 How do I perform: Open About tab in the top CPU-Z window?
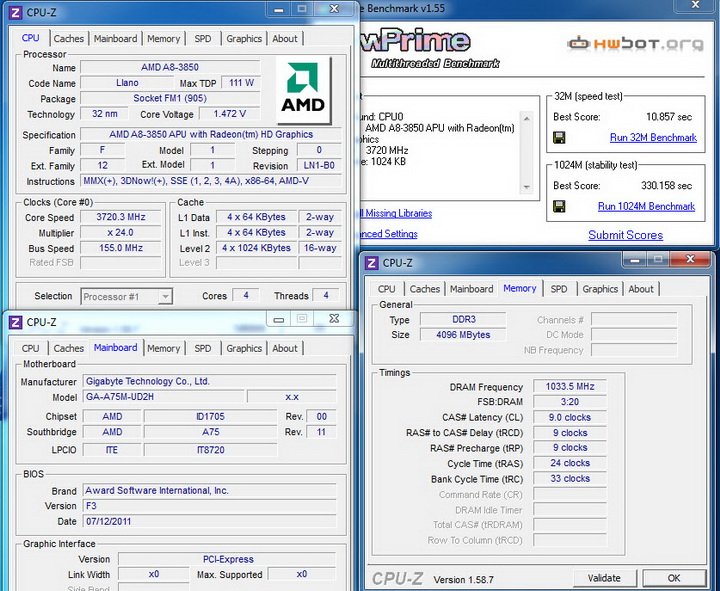(x=285, y=39)
